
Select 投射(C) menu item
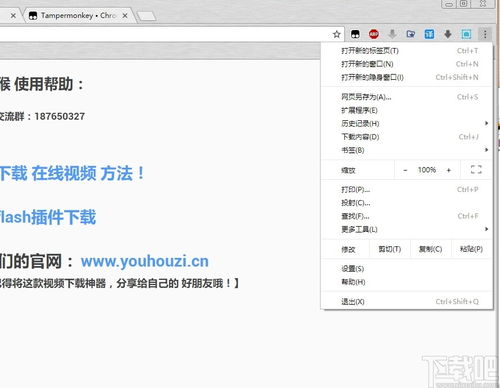(407, 203)
